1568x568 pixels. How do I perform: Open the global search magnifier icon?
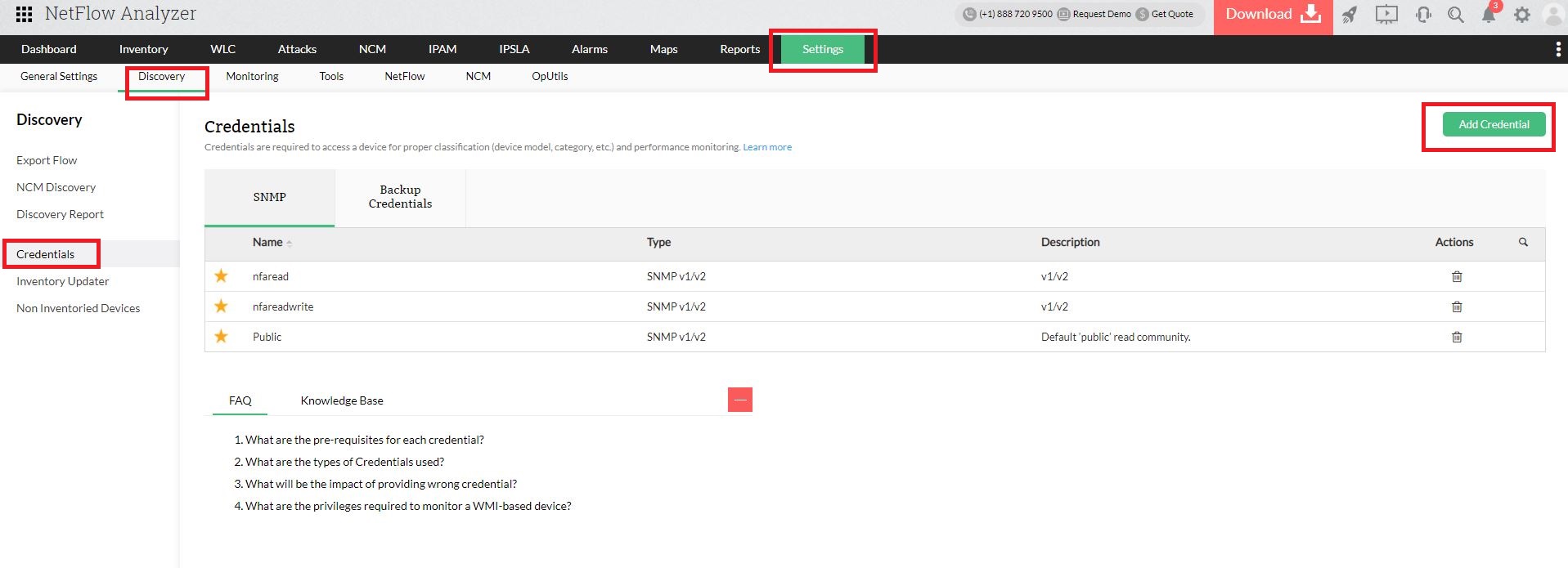(1456, 14)
